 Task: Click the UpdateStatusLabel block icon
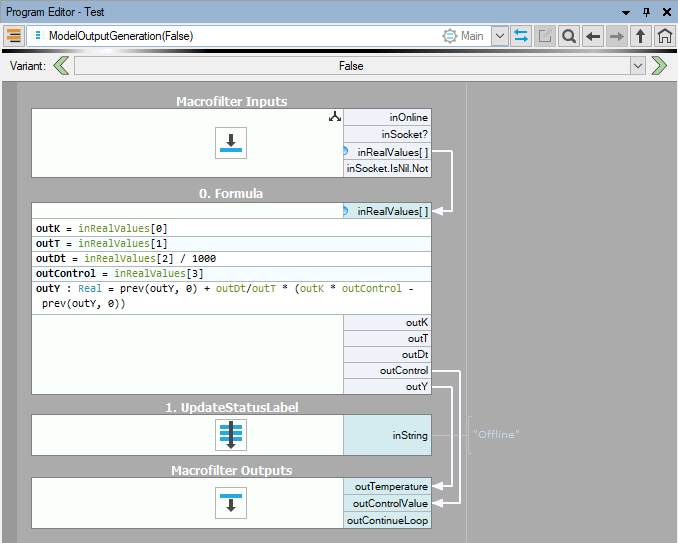coord(231,435)
